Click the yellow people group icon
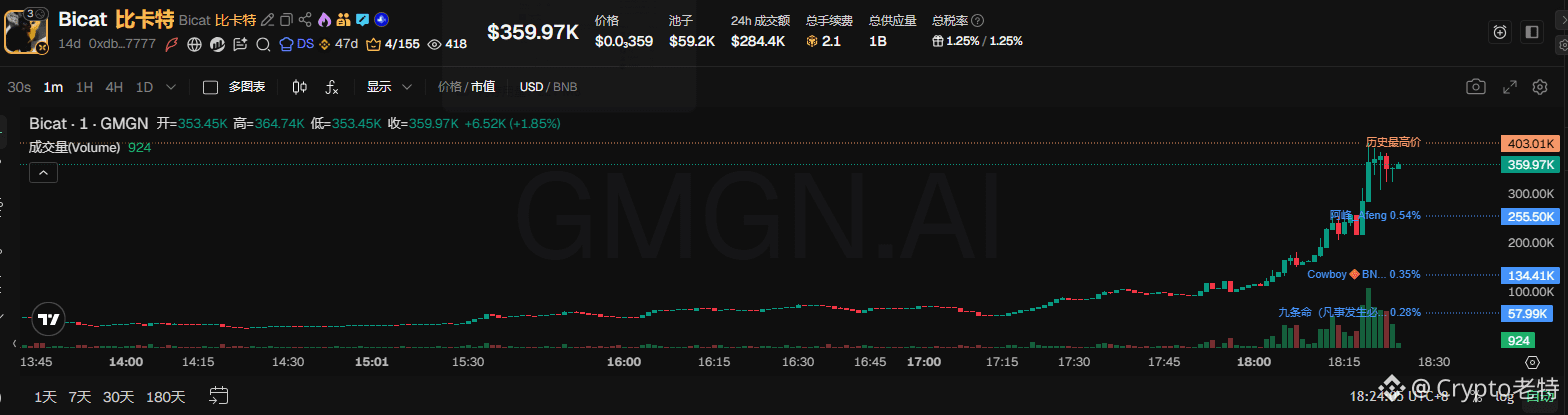The width and height of the screenshot is (1568, 415). pos(343,20)
